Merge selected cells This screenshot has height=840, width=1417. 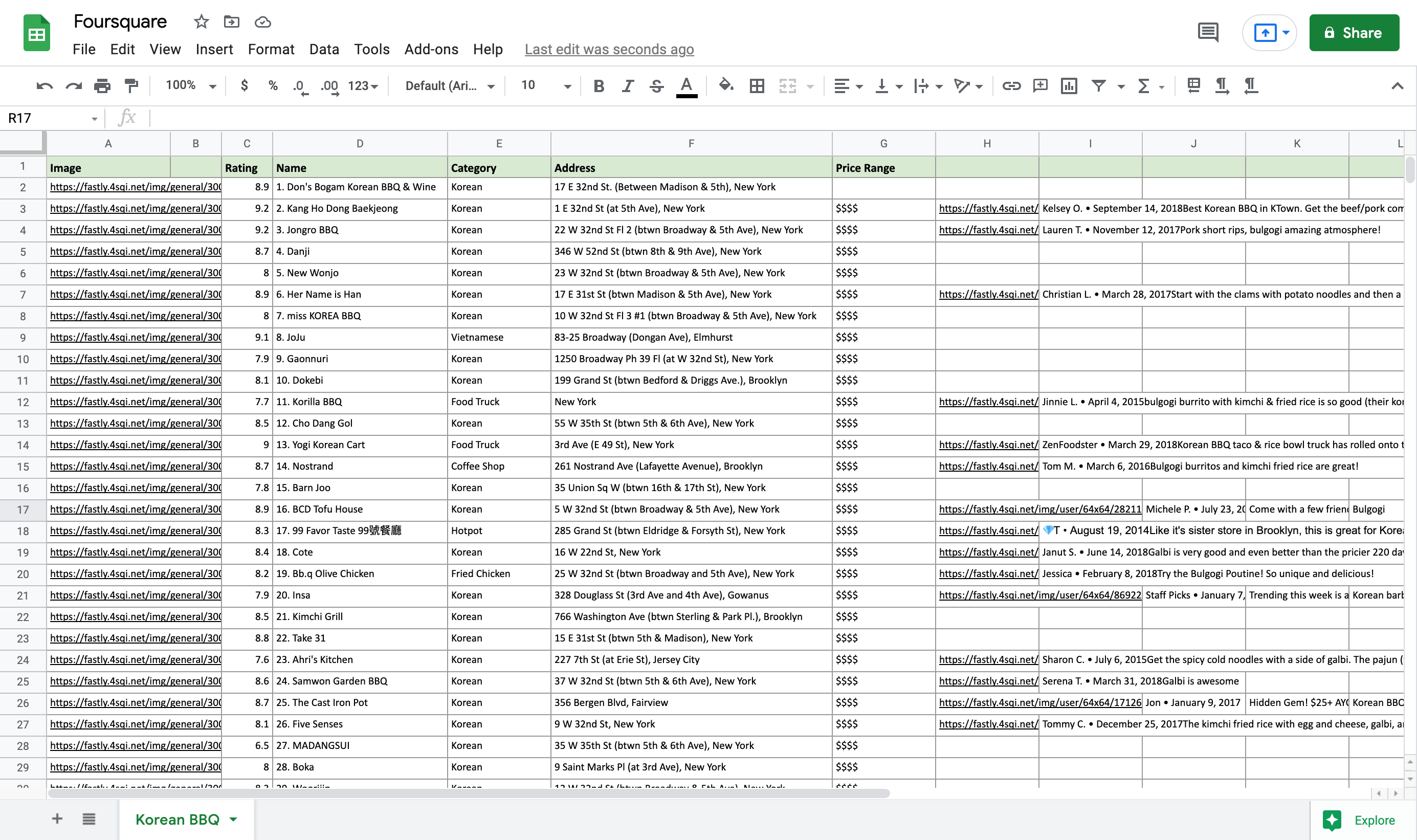(x=787, y=85)
